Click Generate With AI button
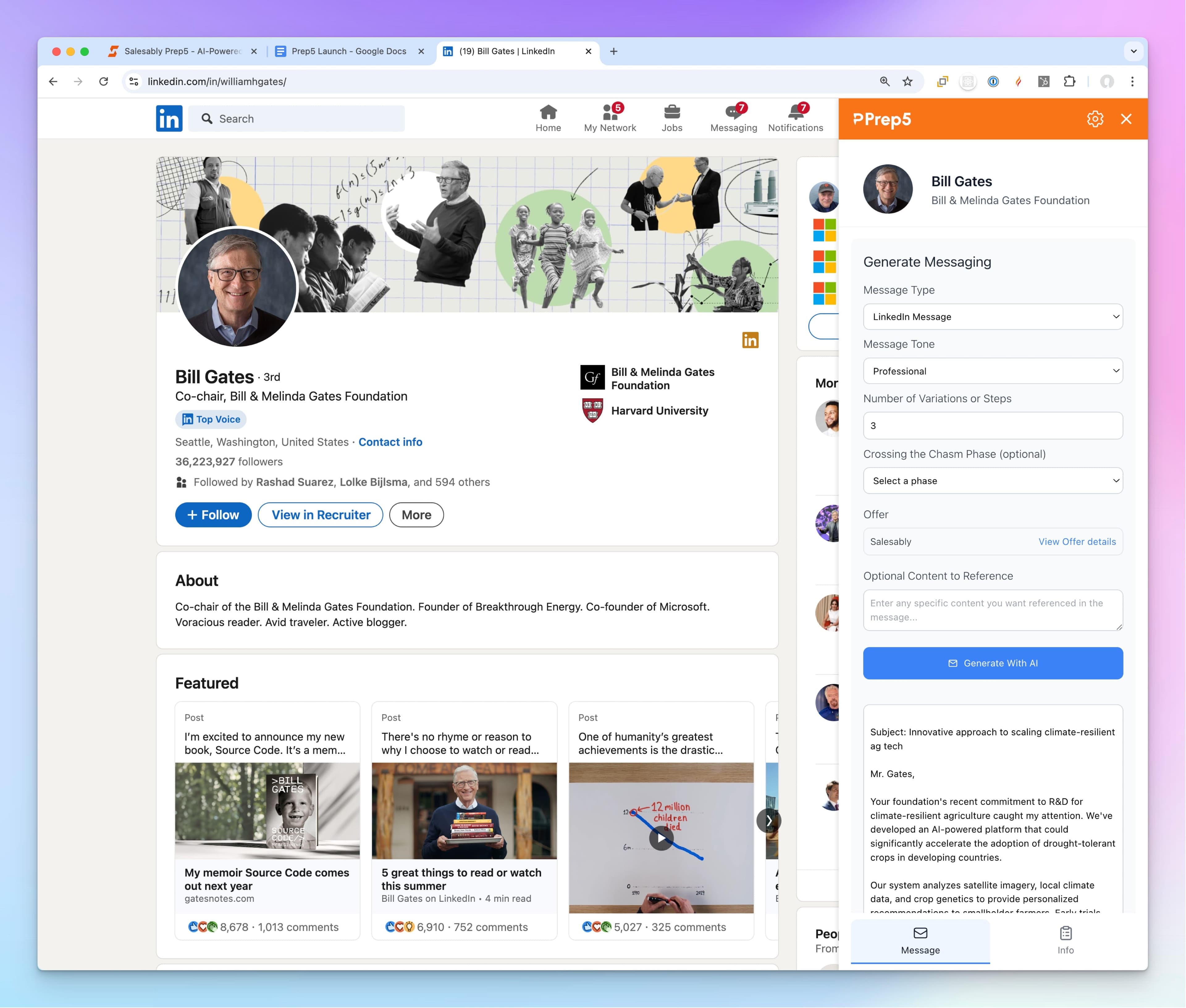This screenshot has width=1186, height=1008. click(x=992, y=663)
